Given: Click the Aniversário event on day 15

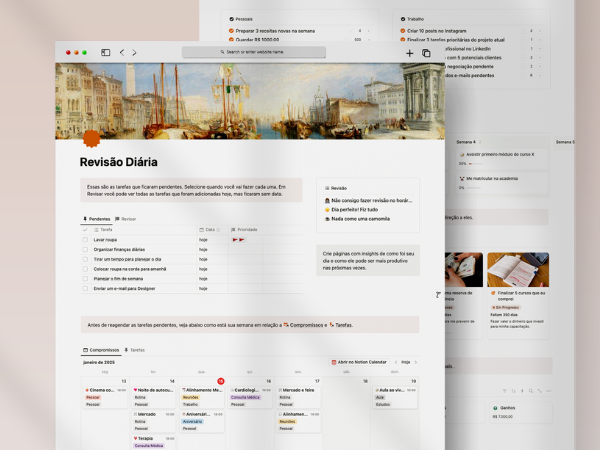Looking at the screenshot, I should (x=202, y=421).
